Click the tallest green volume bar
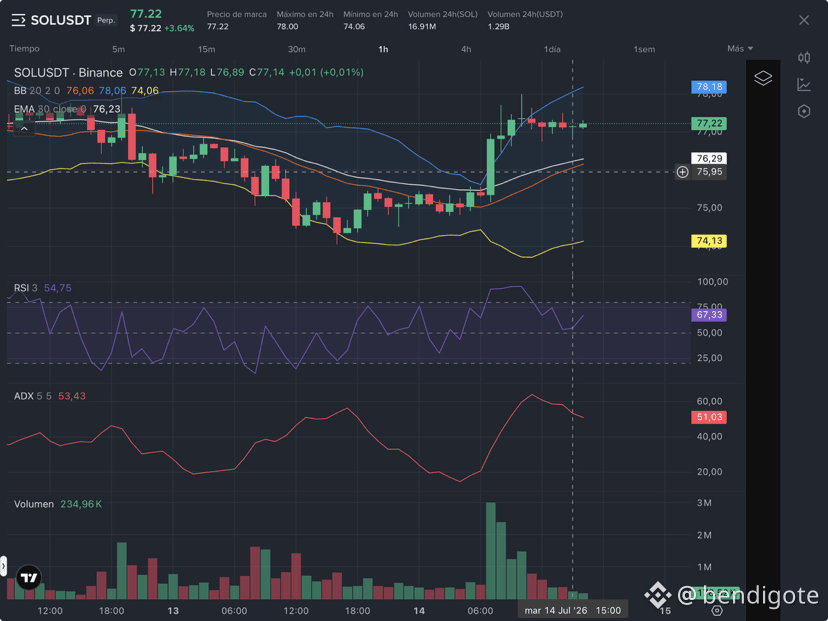 coord(491,551)
